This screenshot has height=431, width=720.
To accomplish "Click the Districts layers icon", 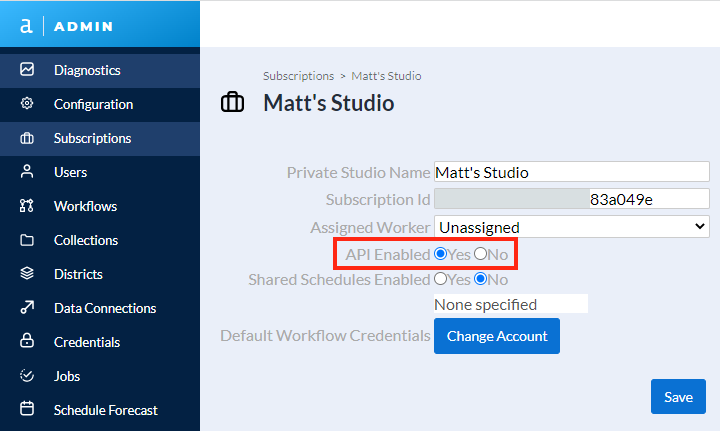I will 27,274.
